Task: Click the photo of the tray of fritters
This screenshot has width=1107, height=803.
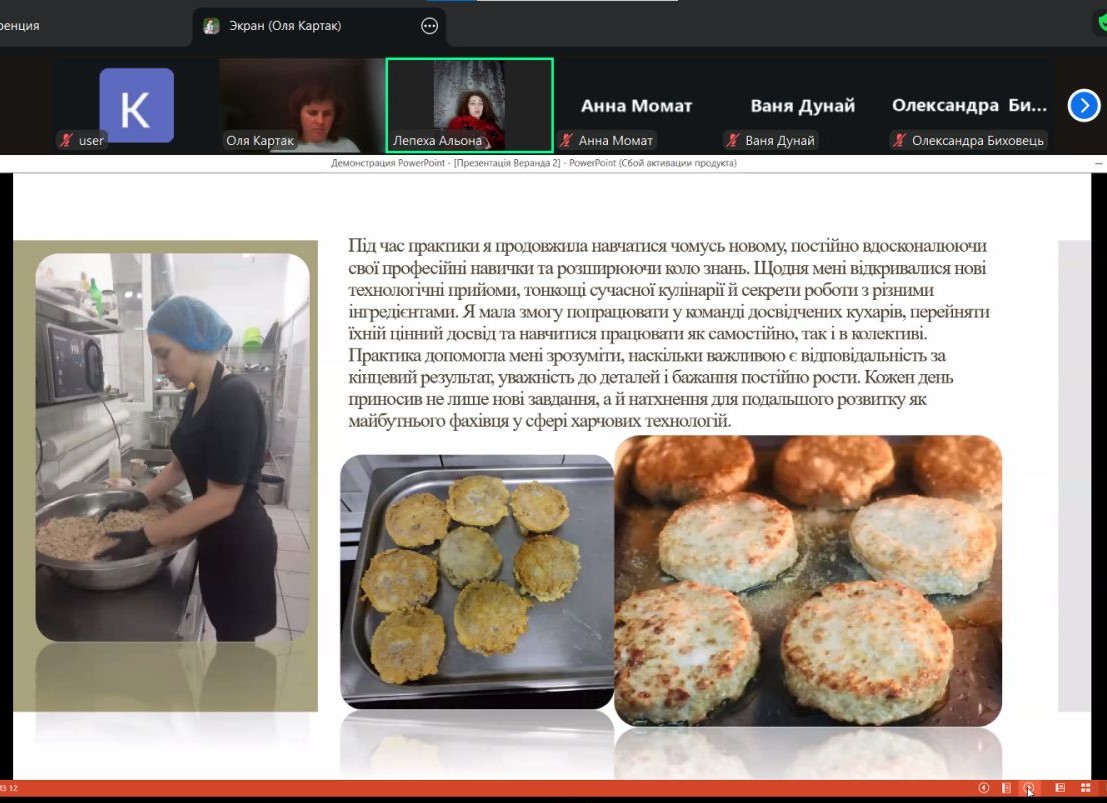Action: point(476,581)
